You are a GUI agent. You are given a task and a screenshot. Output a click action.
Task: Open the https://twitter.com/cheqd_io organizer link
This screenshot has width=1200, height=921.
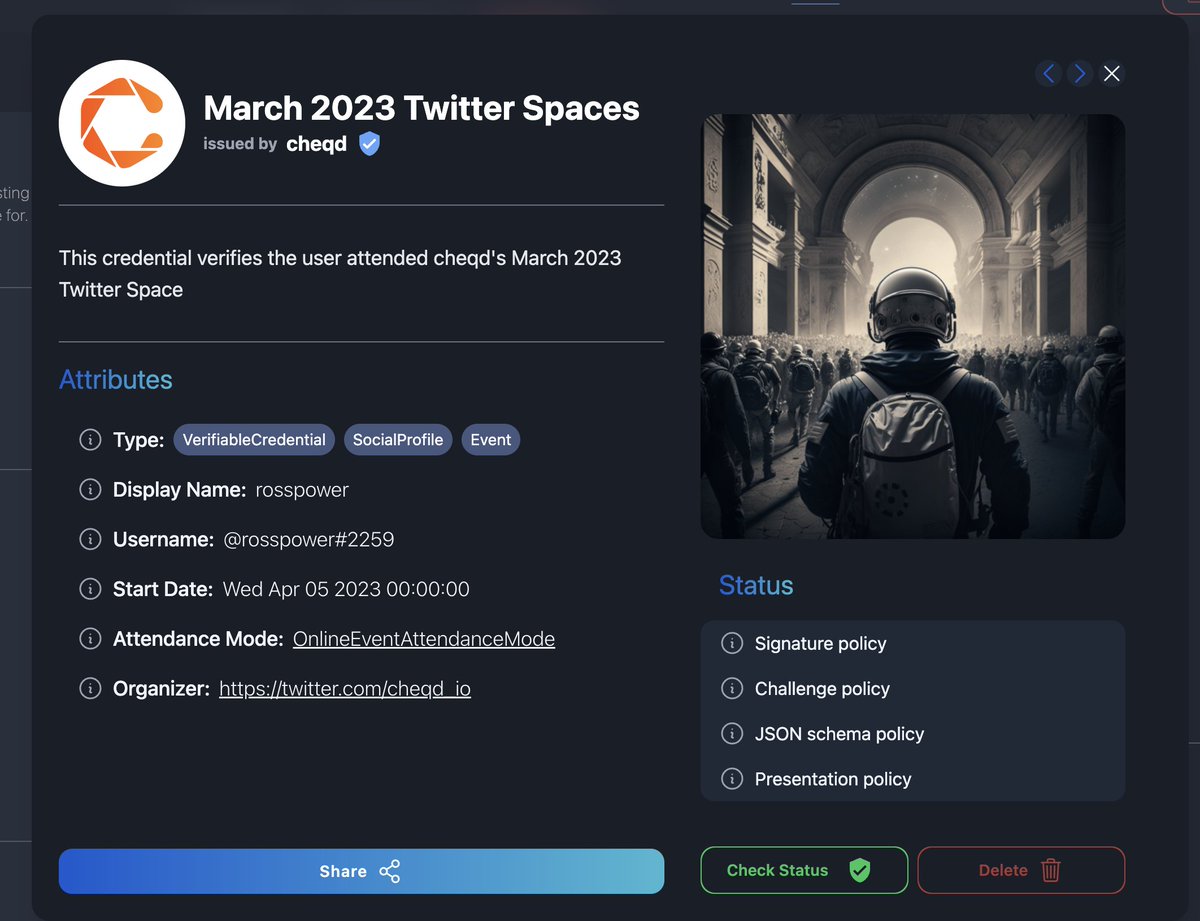[x=345, y=689]
